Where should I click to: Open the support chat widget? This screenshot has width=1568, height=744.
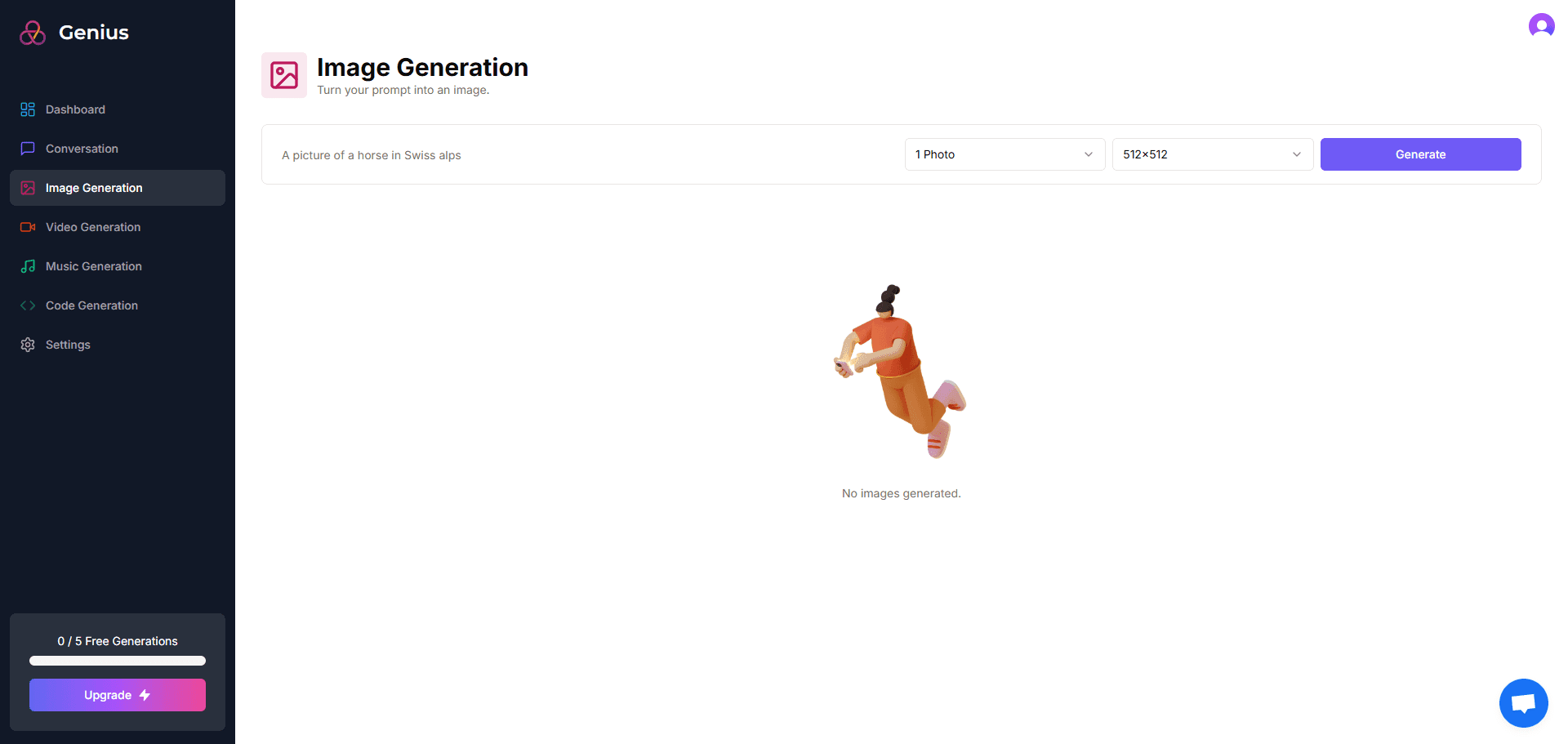tap(1523, 702)
